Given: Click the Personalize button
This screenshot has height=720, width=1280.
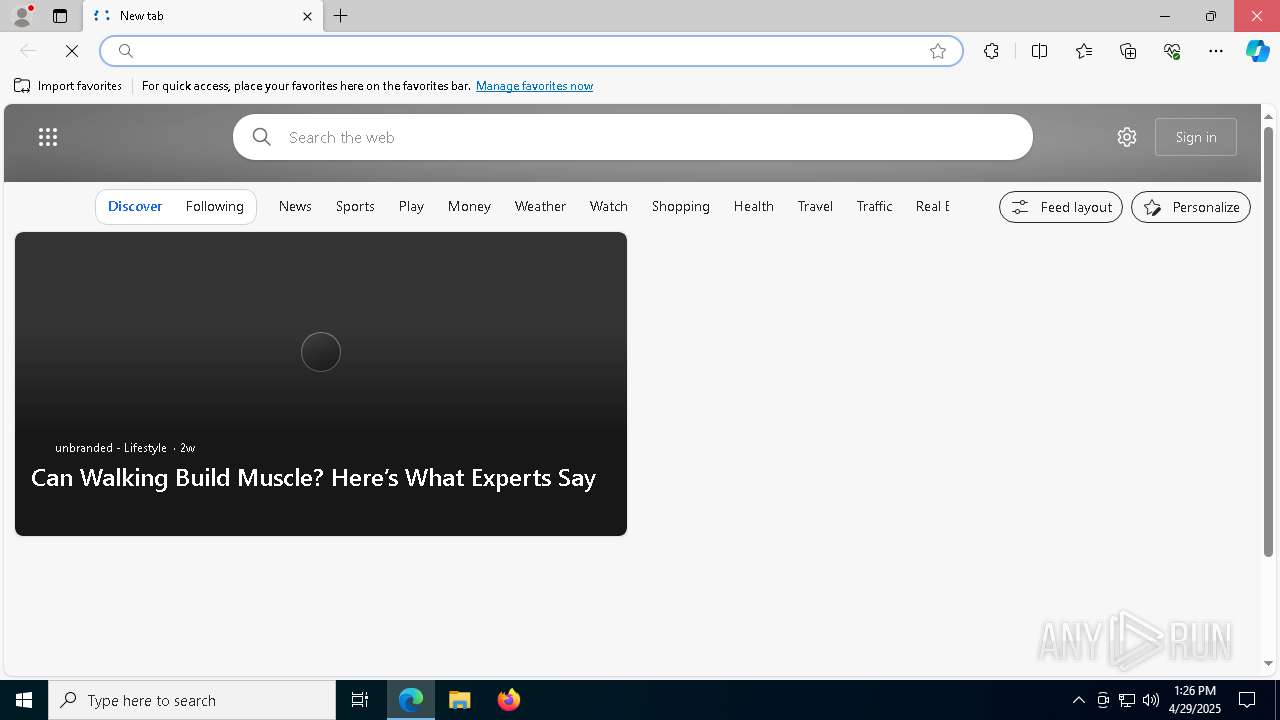Looking at the screenshot, I should tap(1191, 207).
